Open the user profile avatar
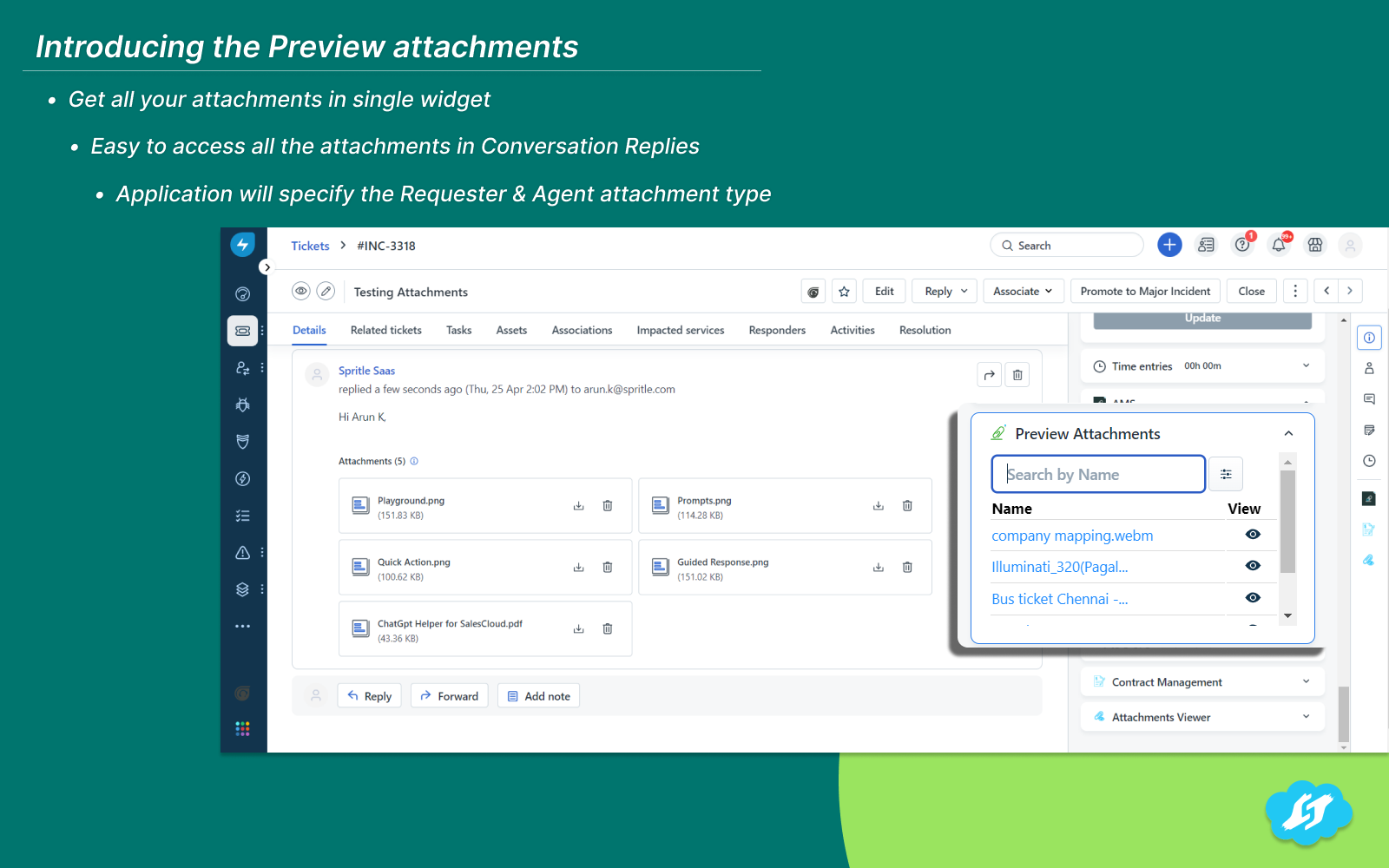Viewport: 1389px width, 868px height. 1350,246
